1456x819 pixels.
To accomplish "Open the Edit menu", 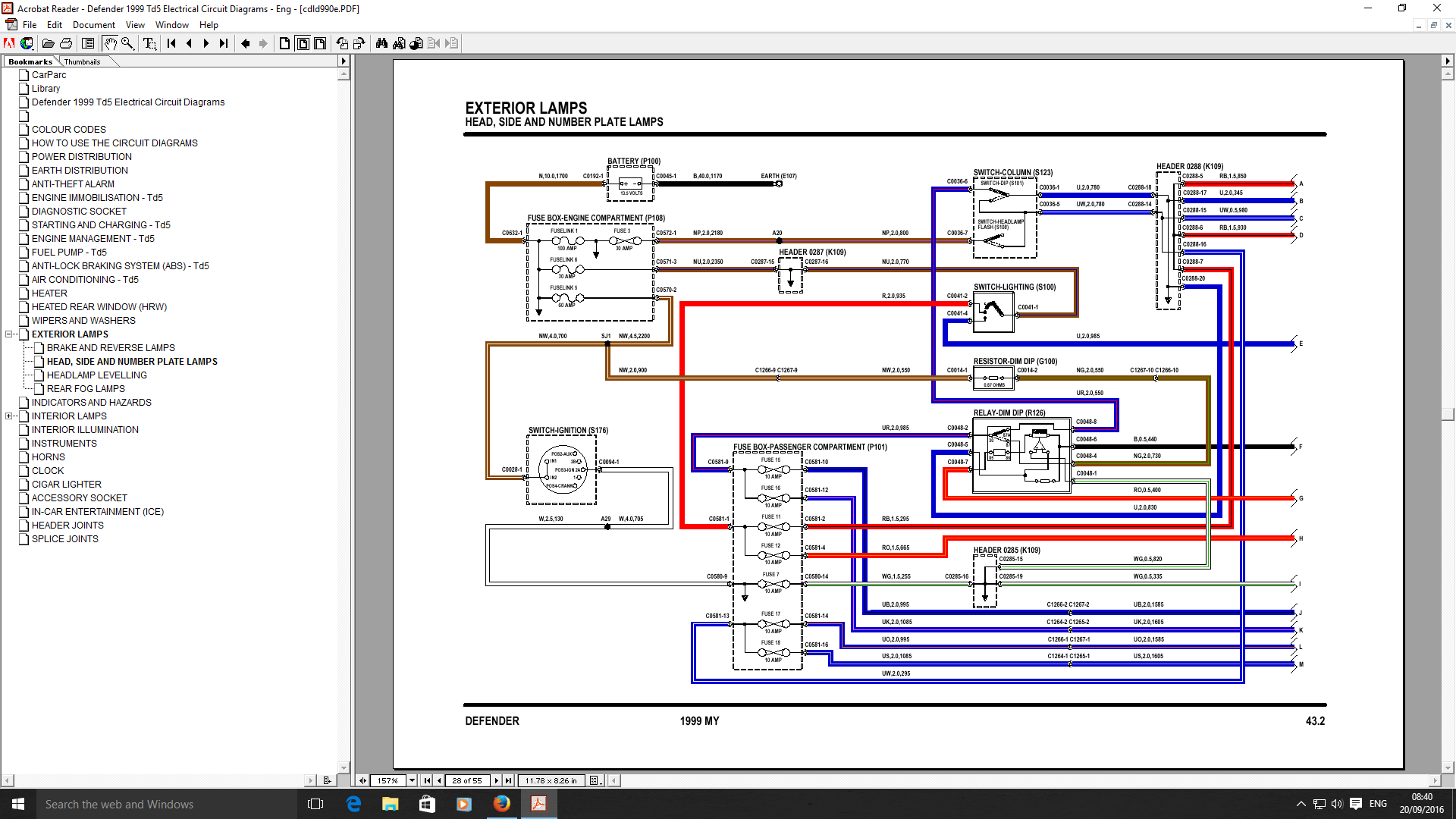I will click(55, 25).
